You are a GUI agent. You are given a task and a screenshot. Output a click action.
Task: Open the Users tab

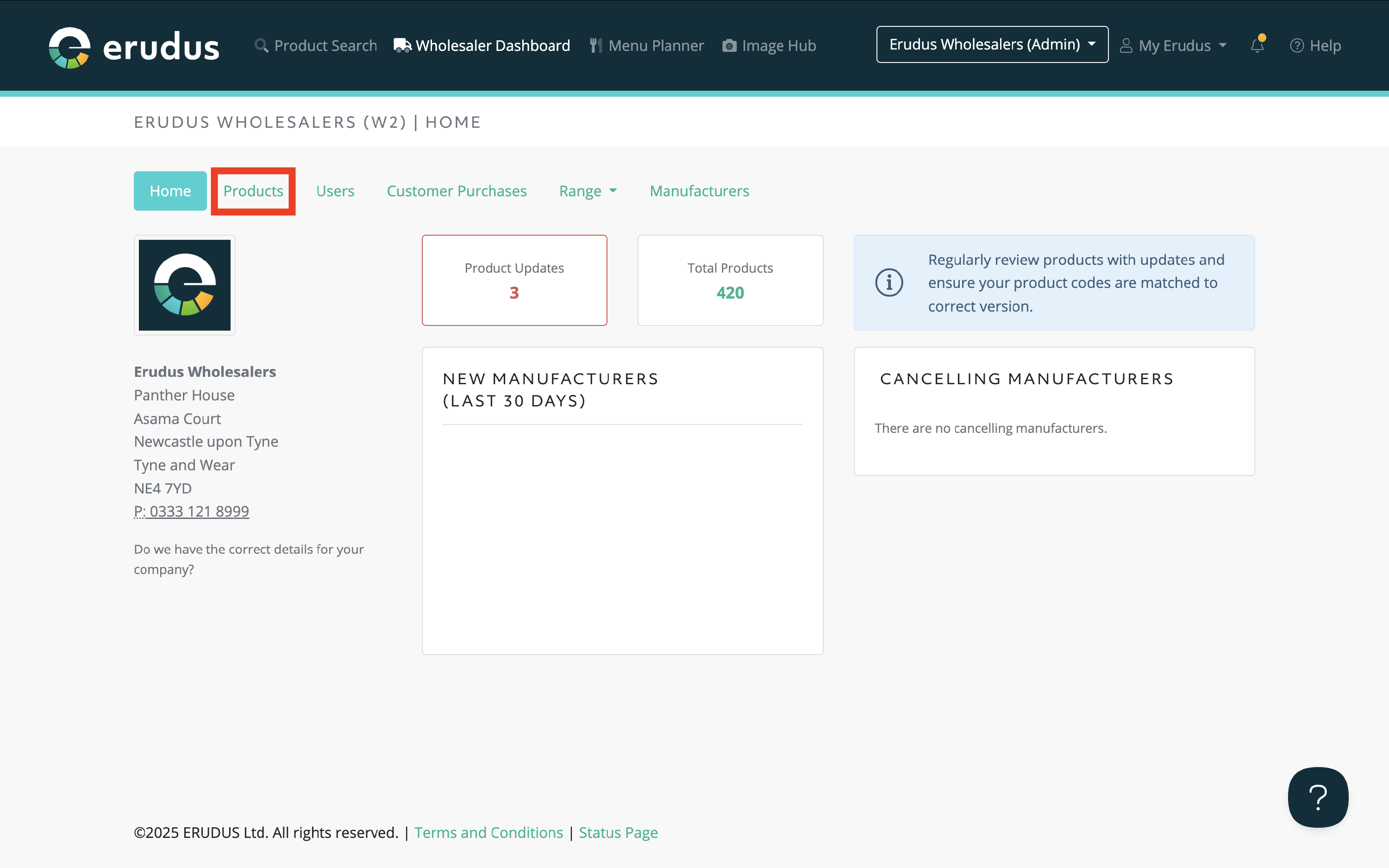coord(335,191)
